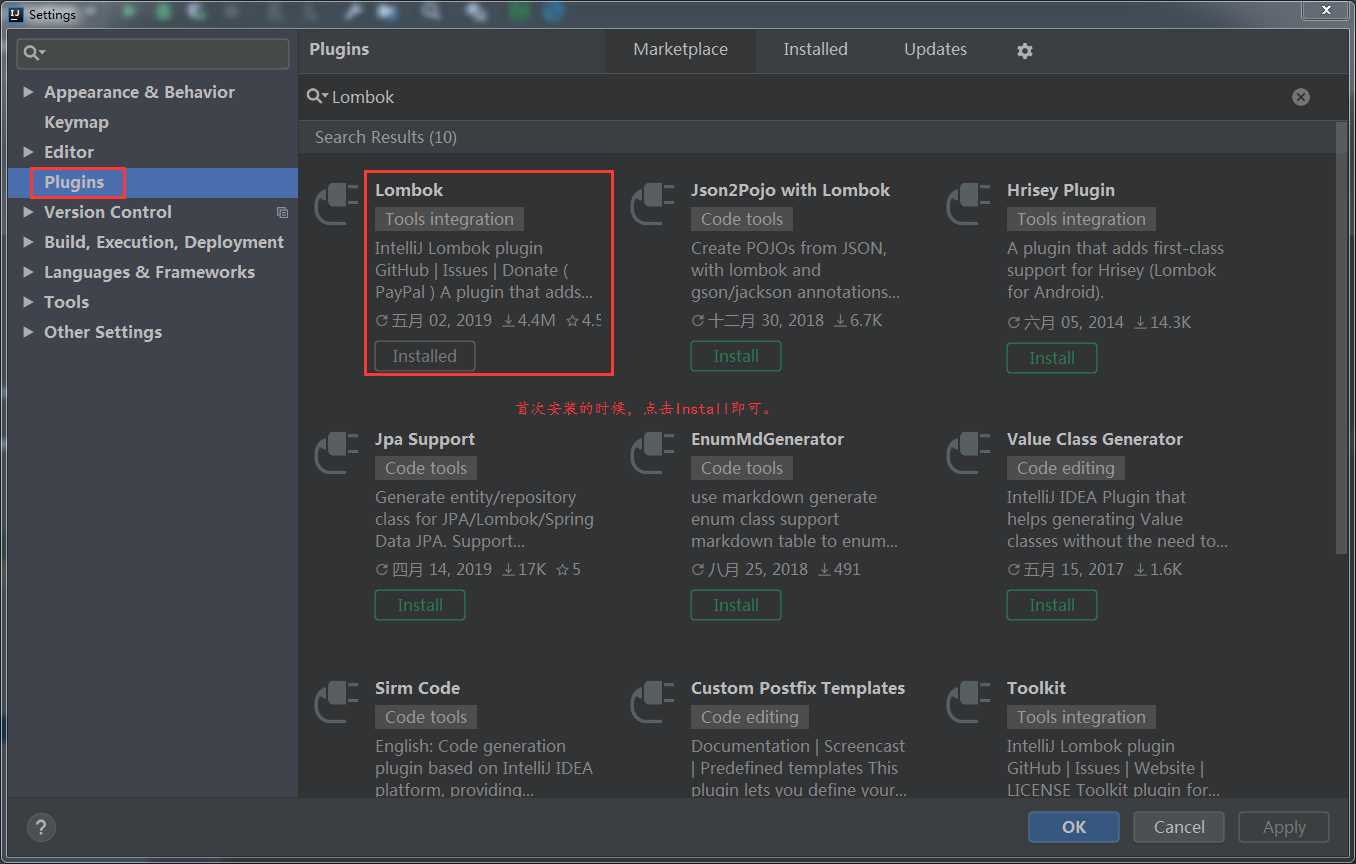Click the Jpa Support plugin icon
Image resolution: width=1356 pixels, height=864 pixels.
coord(336,452)
